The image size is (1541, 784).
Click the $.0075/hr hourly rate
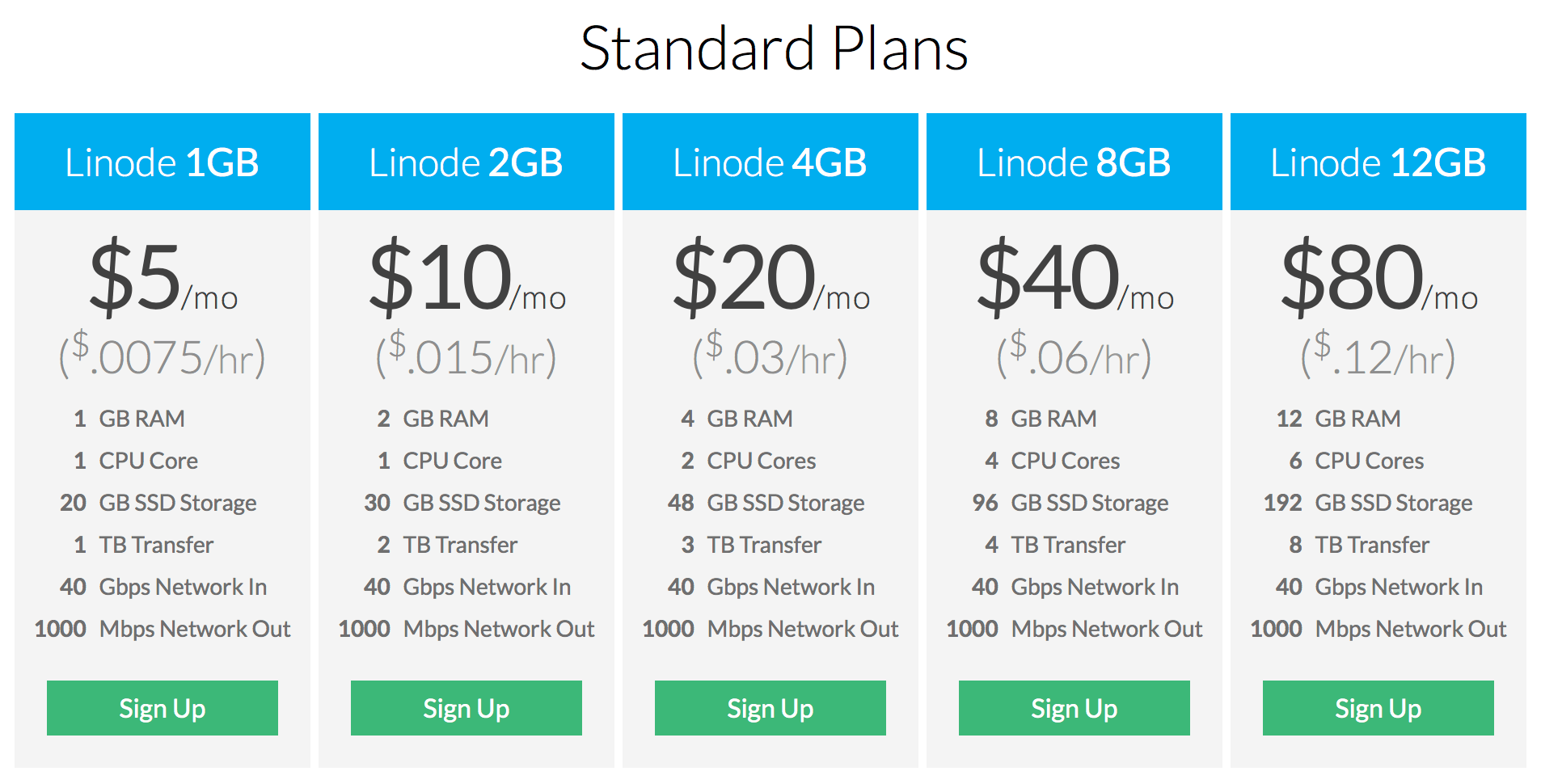pyautogui.click(x=163, y=356)
